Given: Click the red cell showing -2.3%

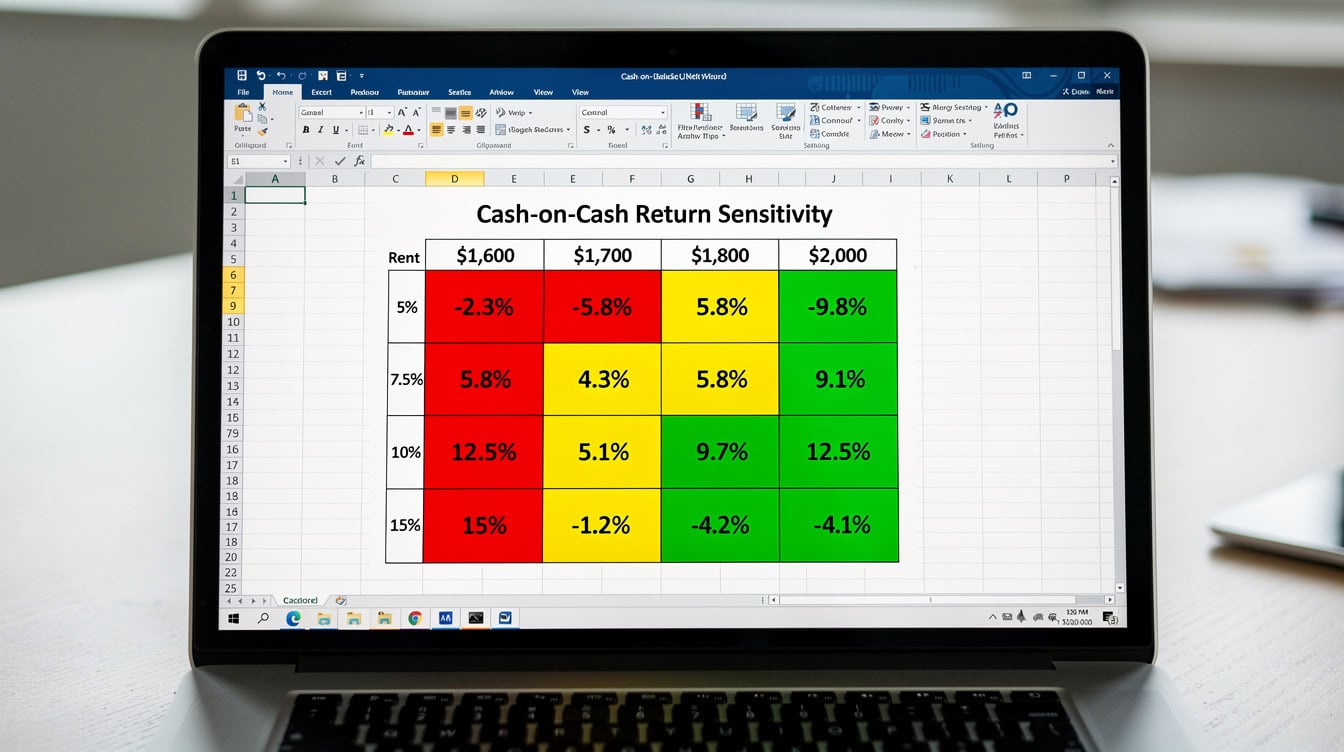Looking at the screenshot, I should pyautogui.click(x=484, y=307).
